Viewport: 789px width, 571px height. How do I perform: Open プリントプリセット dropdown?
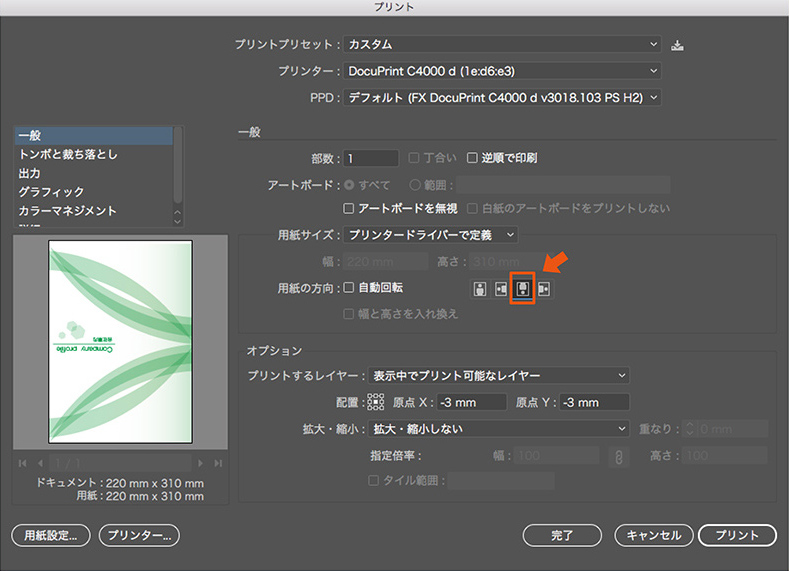coord(502,44)
